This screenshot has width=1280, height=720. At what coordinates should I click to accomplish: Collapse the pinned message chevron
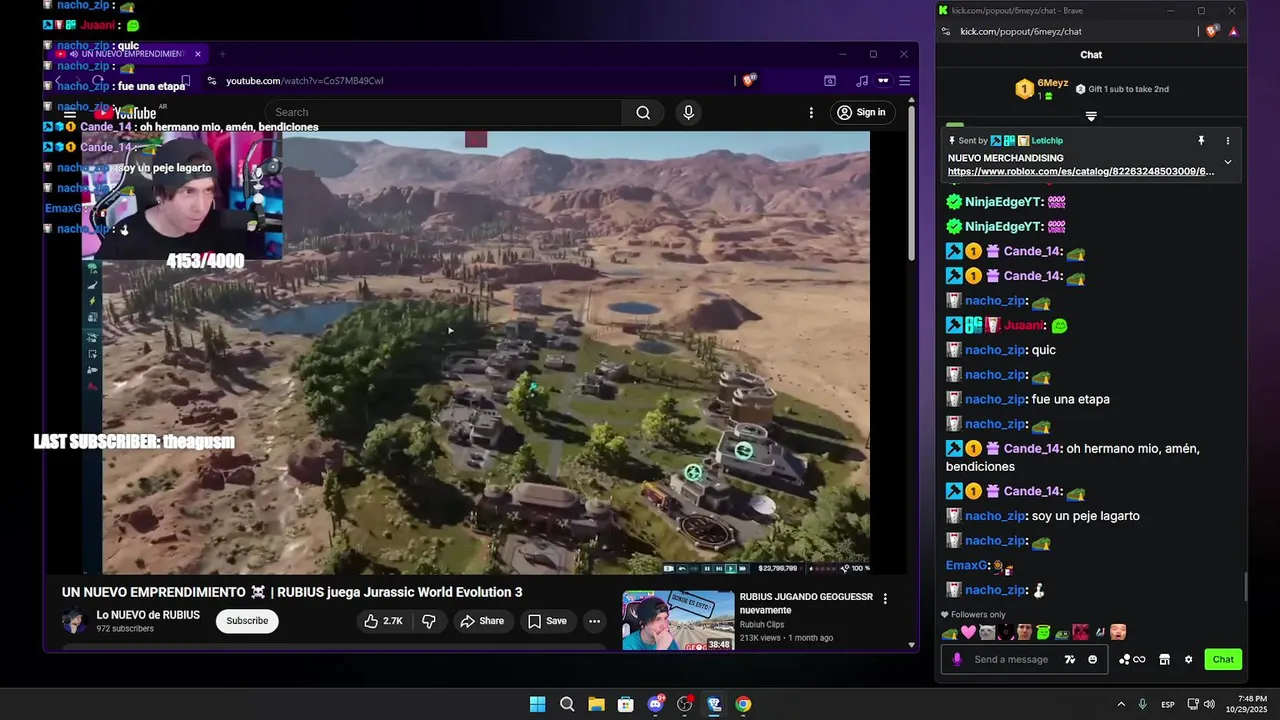(1228, 162)
